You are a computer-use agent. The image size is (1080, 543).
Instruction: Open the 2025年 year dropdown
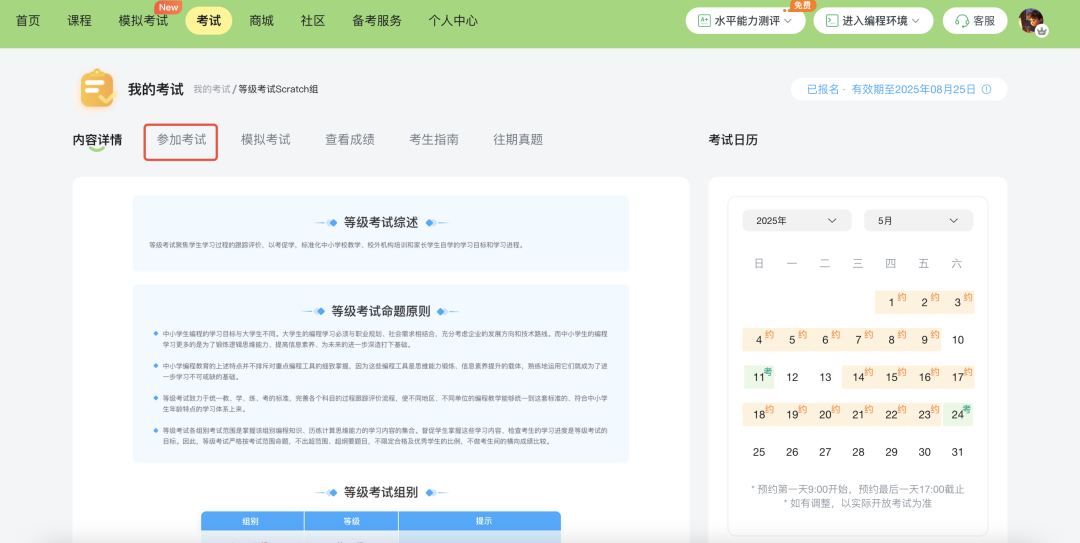[796, 221]
